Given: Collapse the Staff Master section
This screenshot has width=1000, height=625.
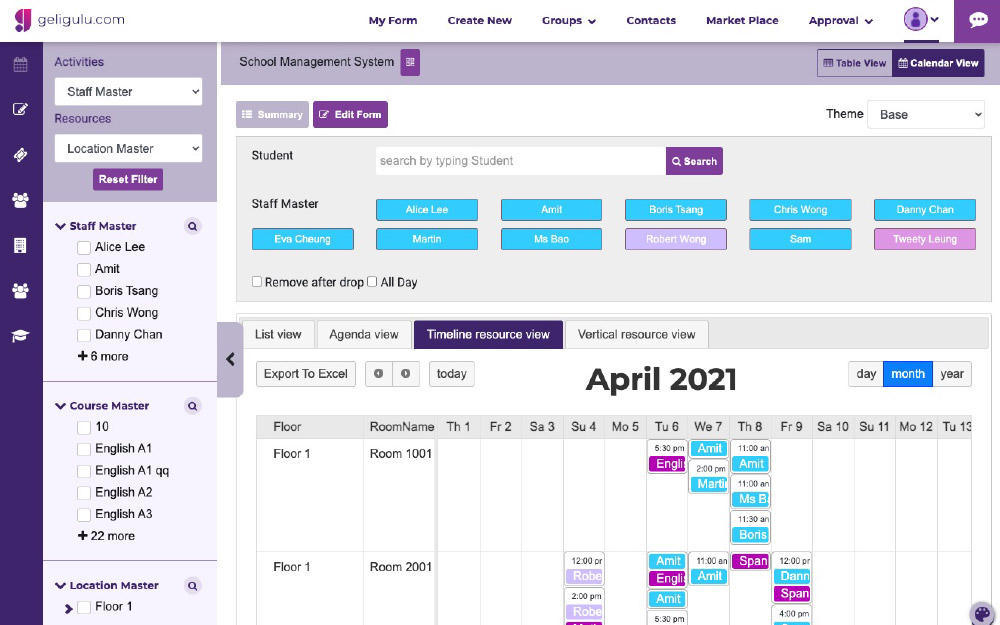Looking at the screenshot, I should [61, 226].
